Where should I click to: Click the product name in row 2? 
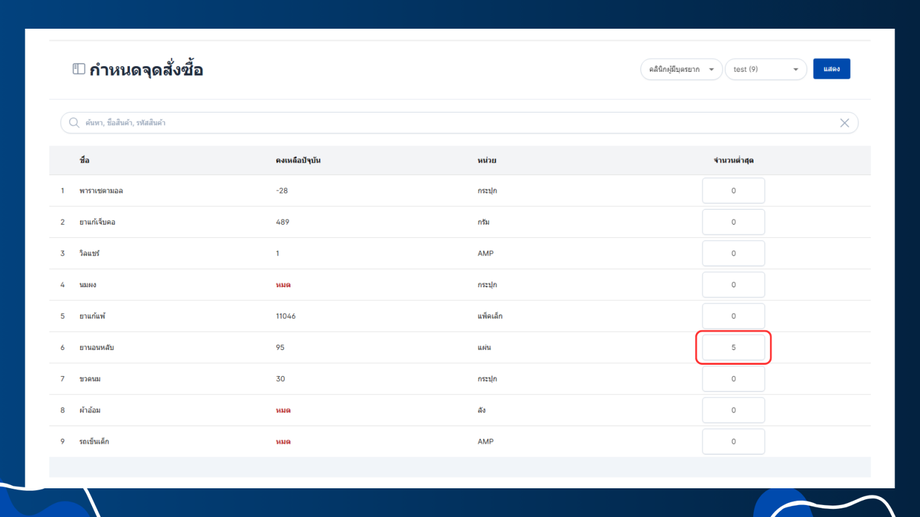97,222
